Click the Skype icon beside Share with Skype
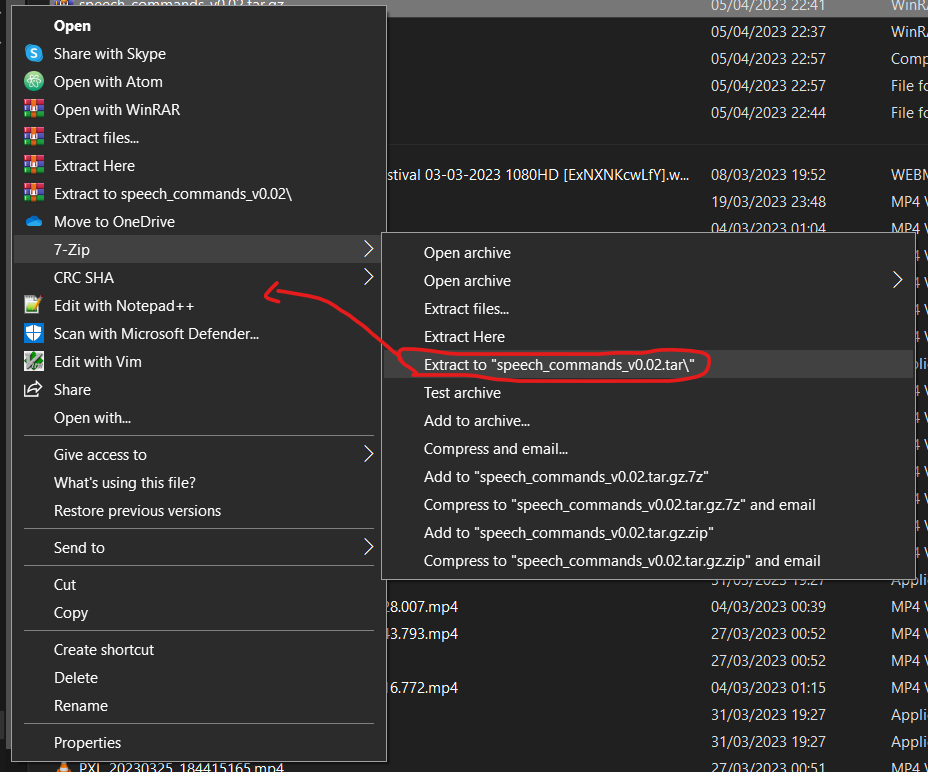This screenshot has width=928, height=772. point(34,54)
